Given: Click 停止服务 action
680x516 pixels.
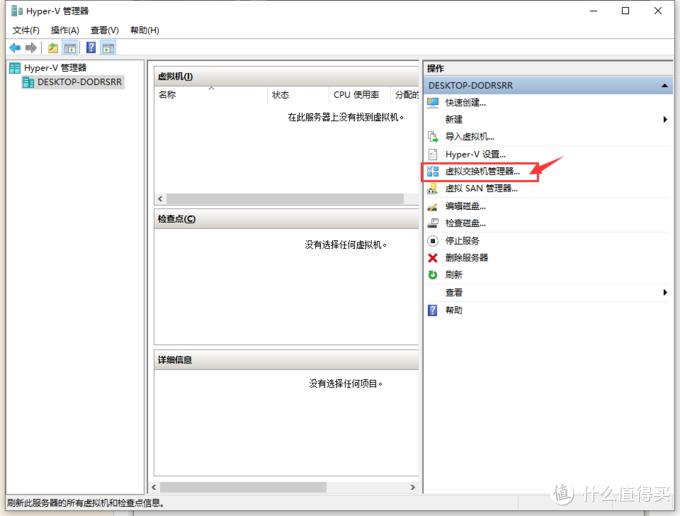Looking at the screenshot, I should click(462, 241).
